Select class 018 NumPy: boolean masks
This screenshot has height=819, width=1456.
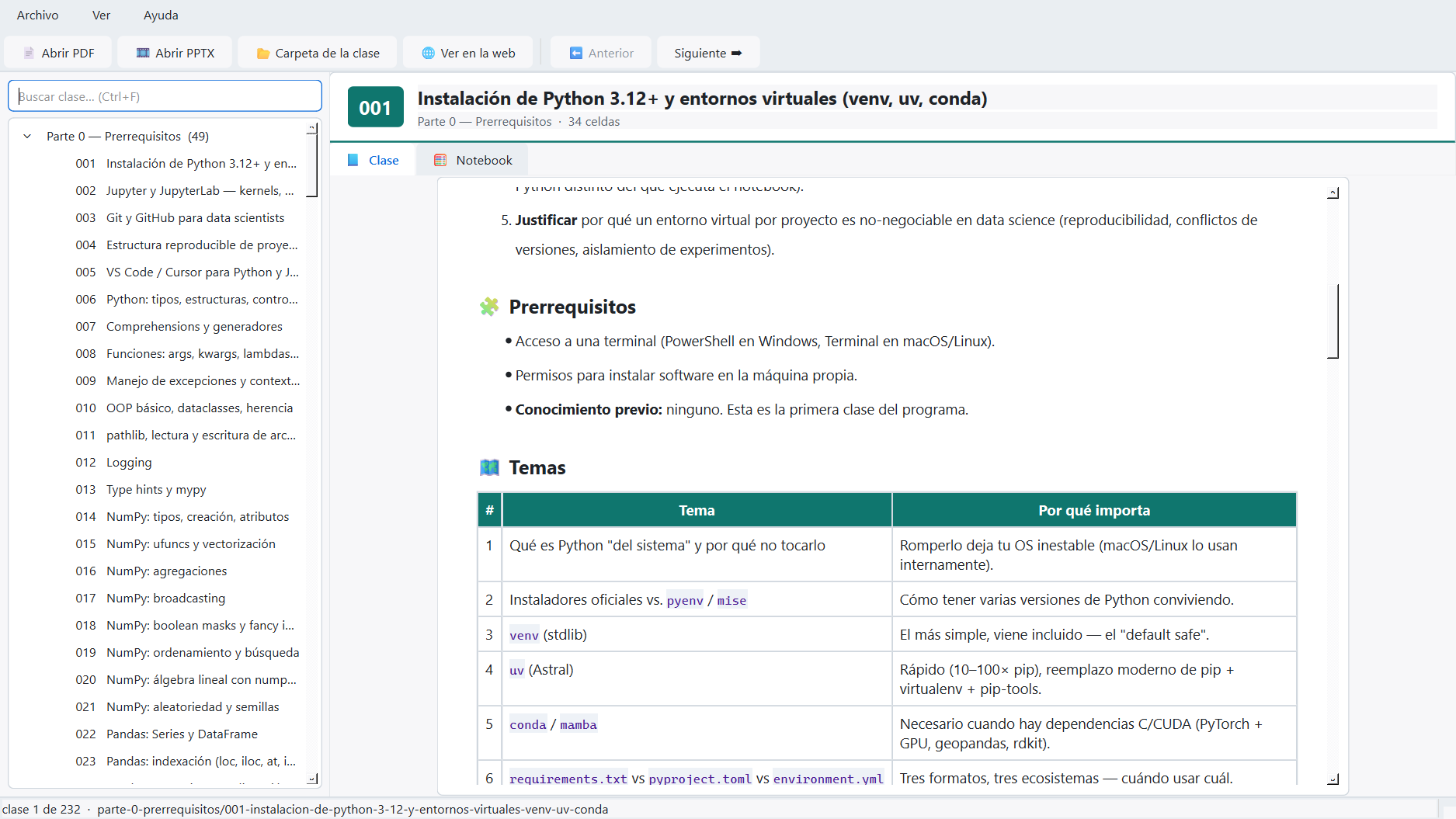coord(186,625)
